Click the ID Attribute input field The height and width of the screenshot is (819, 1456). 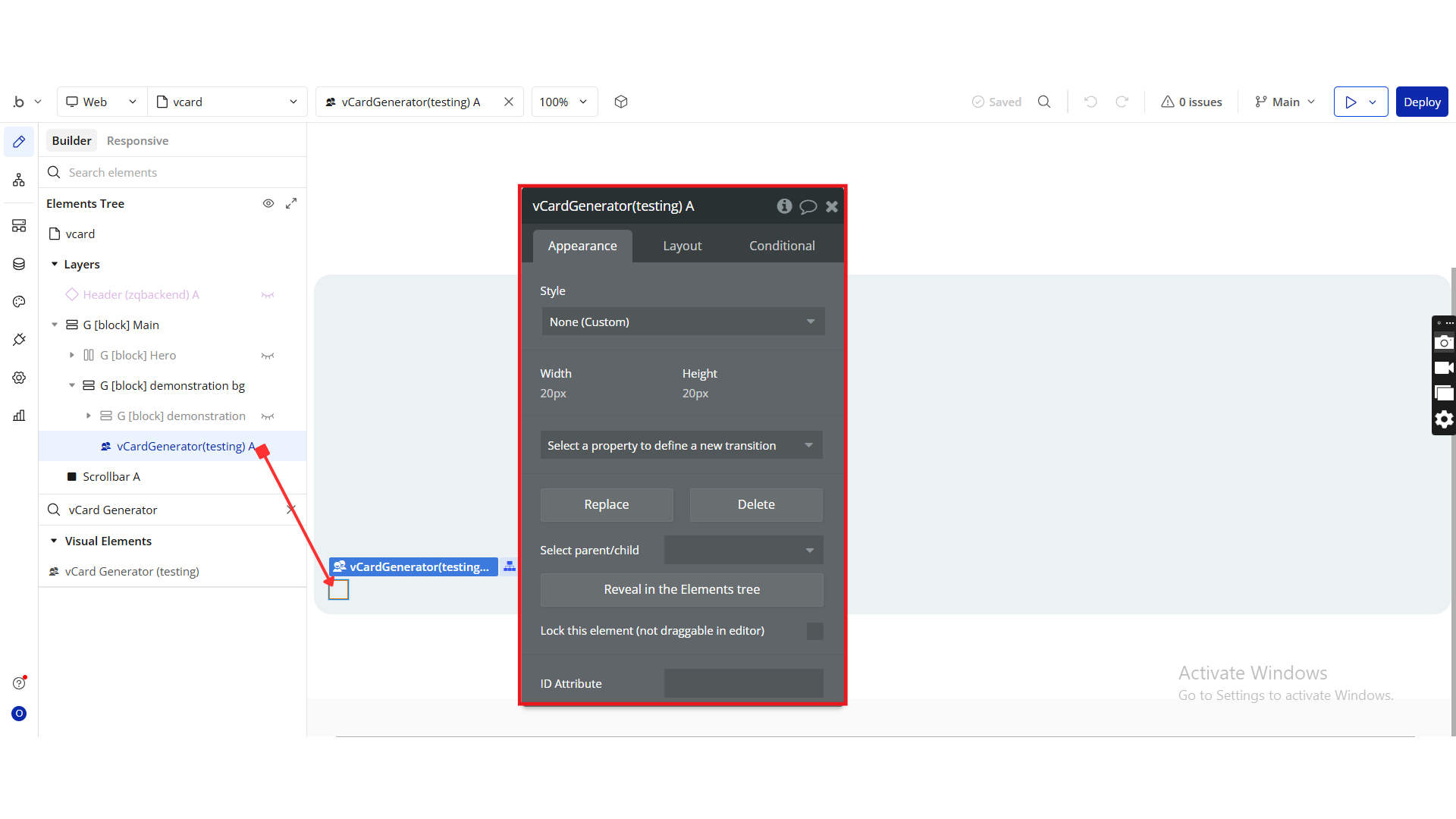pos(743,683)
